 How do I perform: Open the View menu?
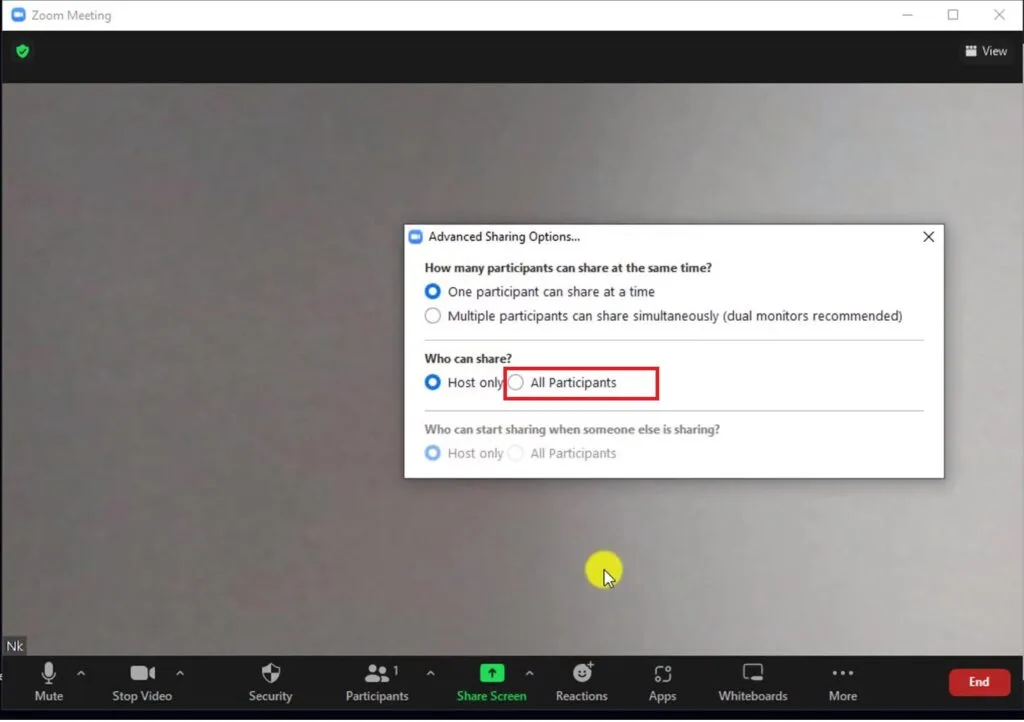point(986,50)
